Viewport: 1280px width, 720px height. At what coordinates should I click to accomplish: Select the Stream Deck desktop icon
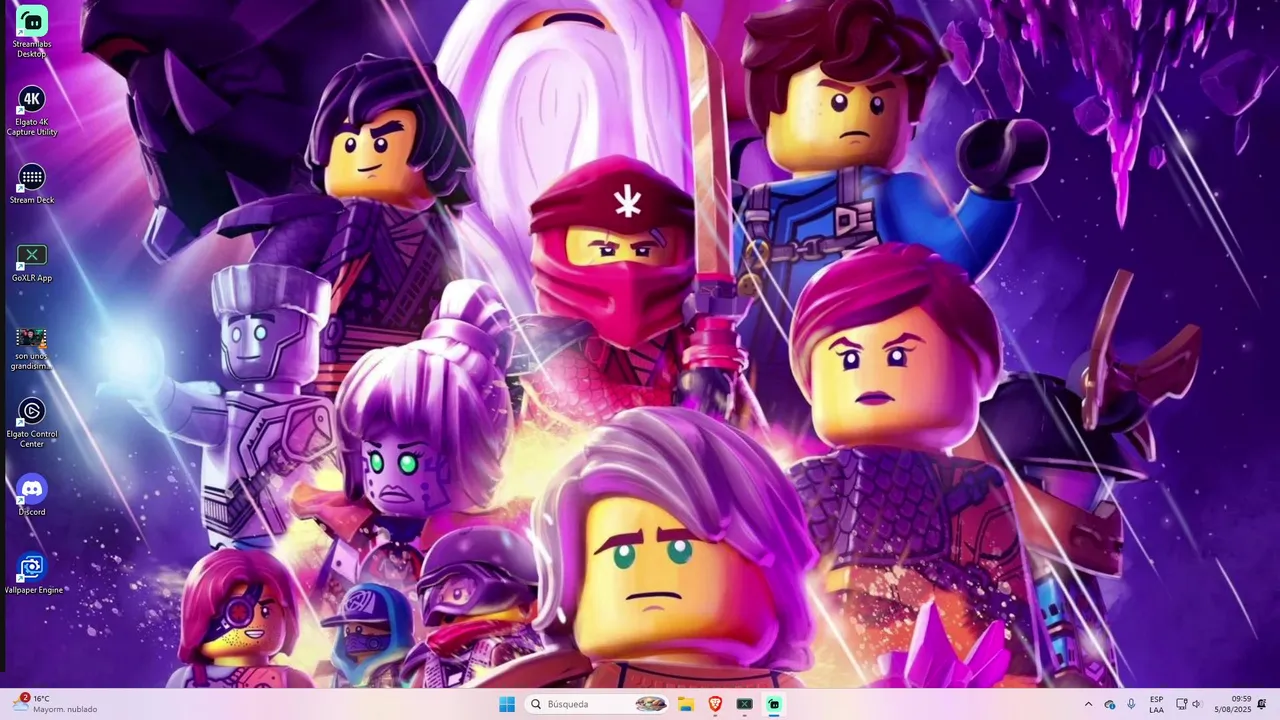(x=32, y=185)
